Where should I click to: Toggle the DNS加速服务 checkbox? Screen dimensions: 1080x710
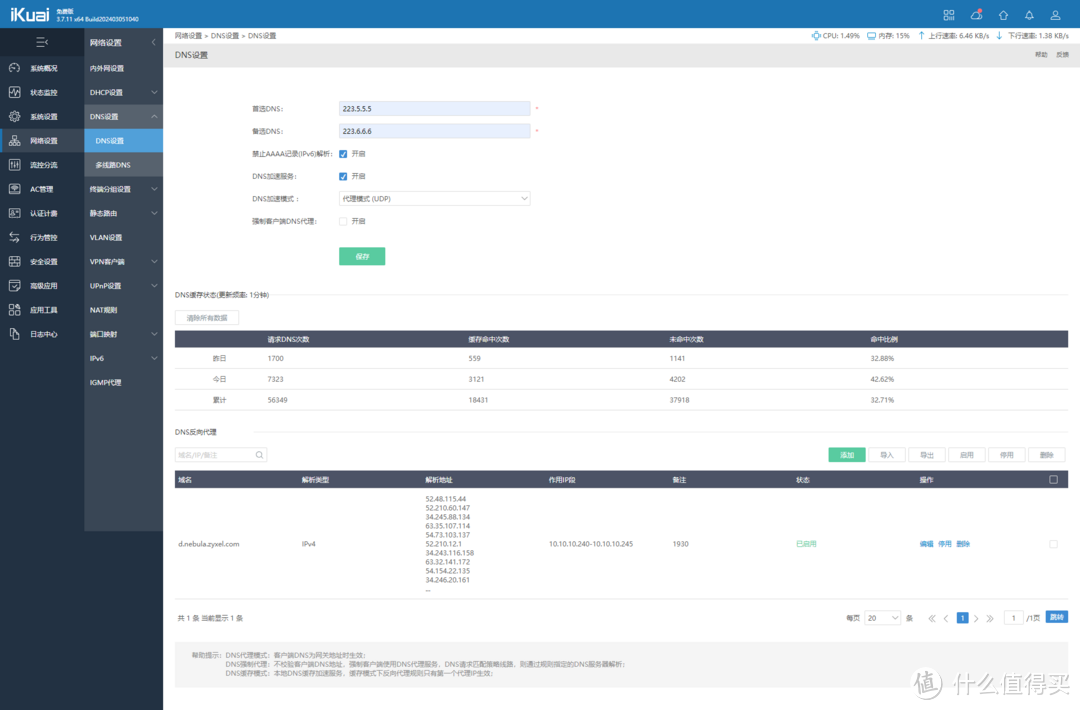click(343, 176)
